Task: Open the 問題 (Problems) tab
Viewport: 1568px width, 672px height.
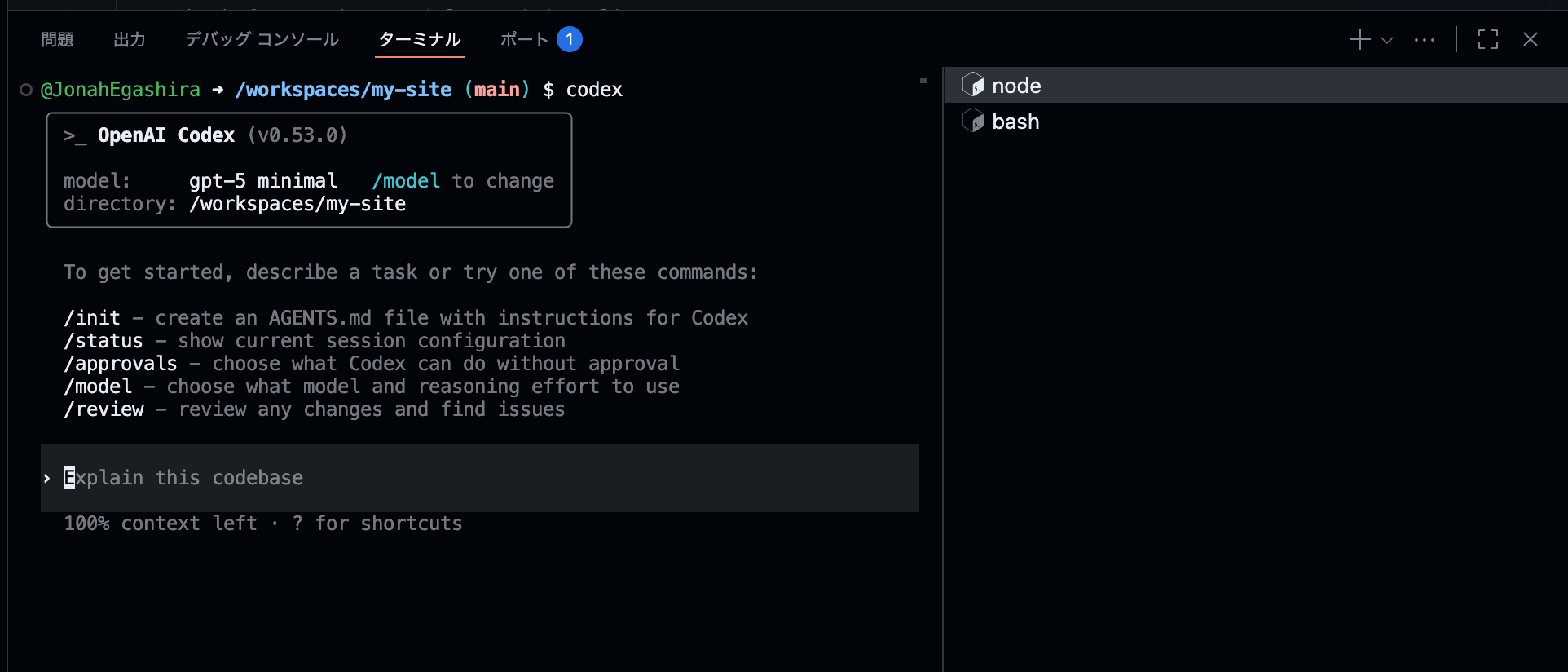Action: pyautogui.click(x=57, y=39)
